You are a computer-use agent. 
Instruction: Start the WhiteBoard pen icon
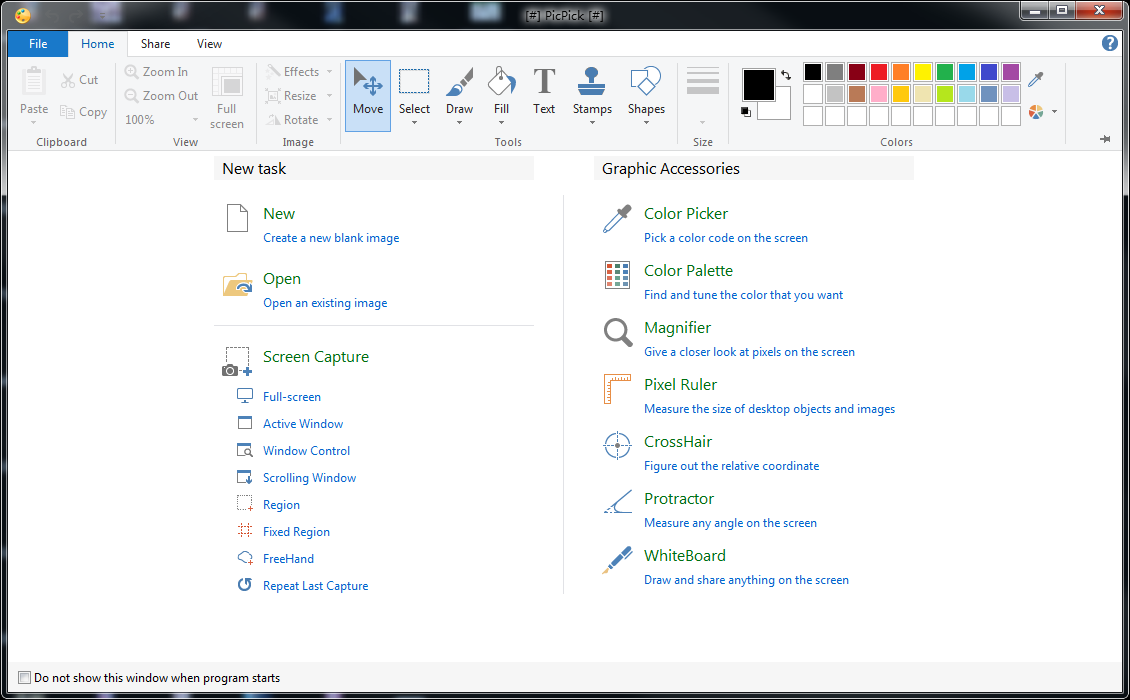click(618, 560)
